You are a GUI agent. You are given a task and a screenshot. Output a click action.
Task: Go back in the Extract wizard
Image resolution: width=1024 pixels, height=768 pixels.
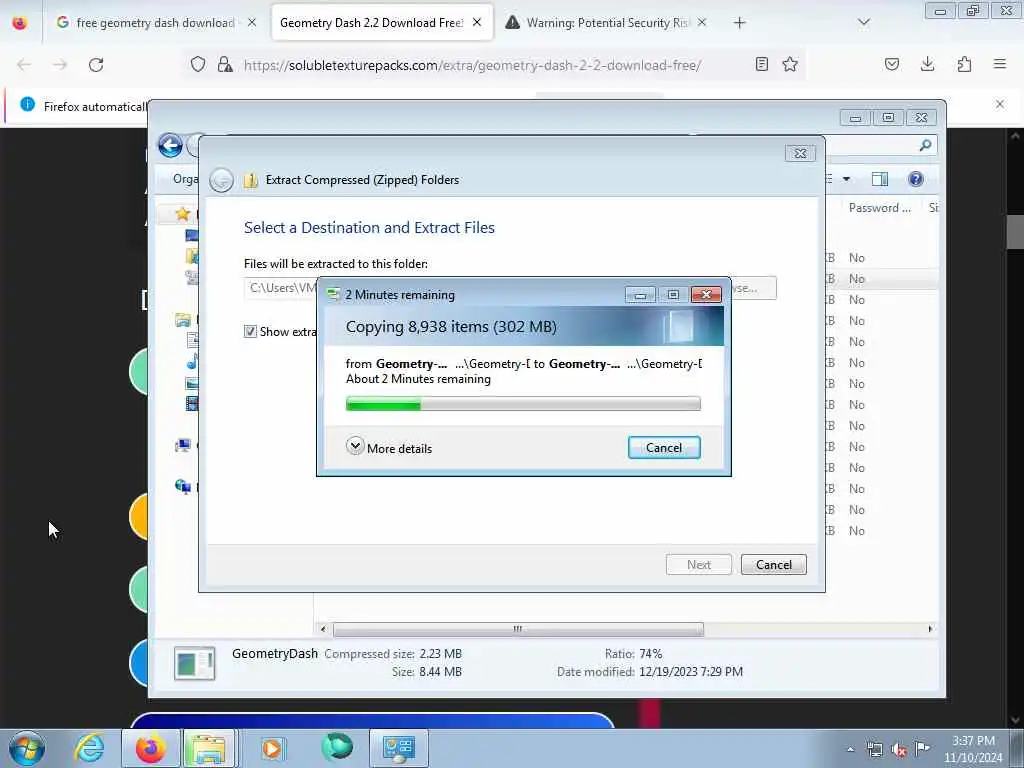point(221,180)
